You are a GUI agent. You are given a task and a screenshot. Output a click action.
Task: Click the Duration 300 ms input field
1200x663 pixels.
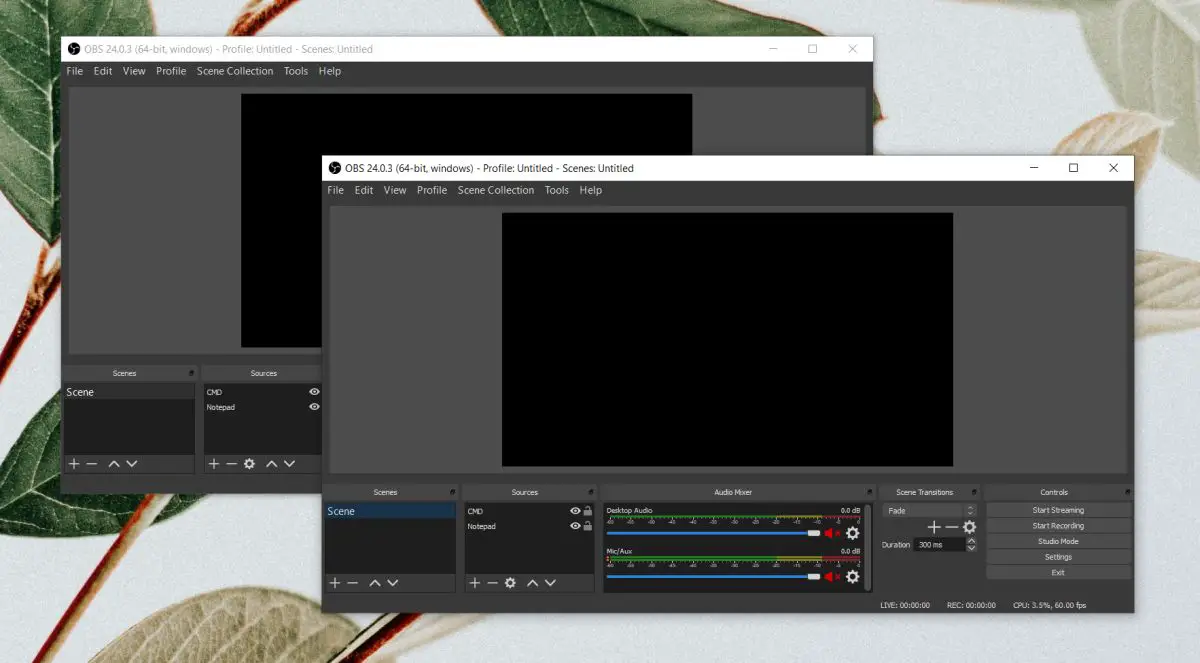point(938,545)
